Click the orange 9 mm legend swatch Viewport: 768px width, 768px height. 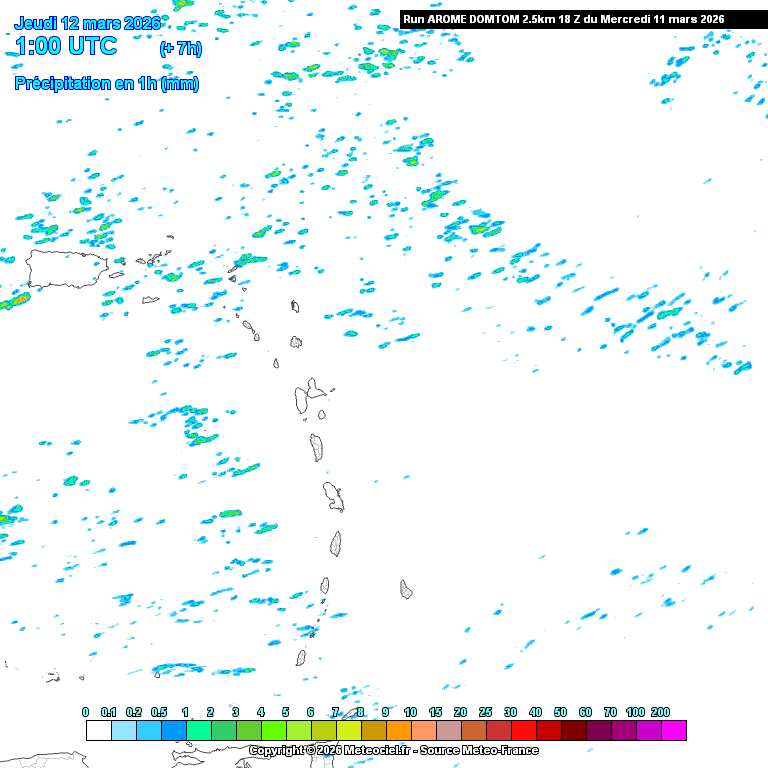(x=399, y=731)
